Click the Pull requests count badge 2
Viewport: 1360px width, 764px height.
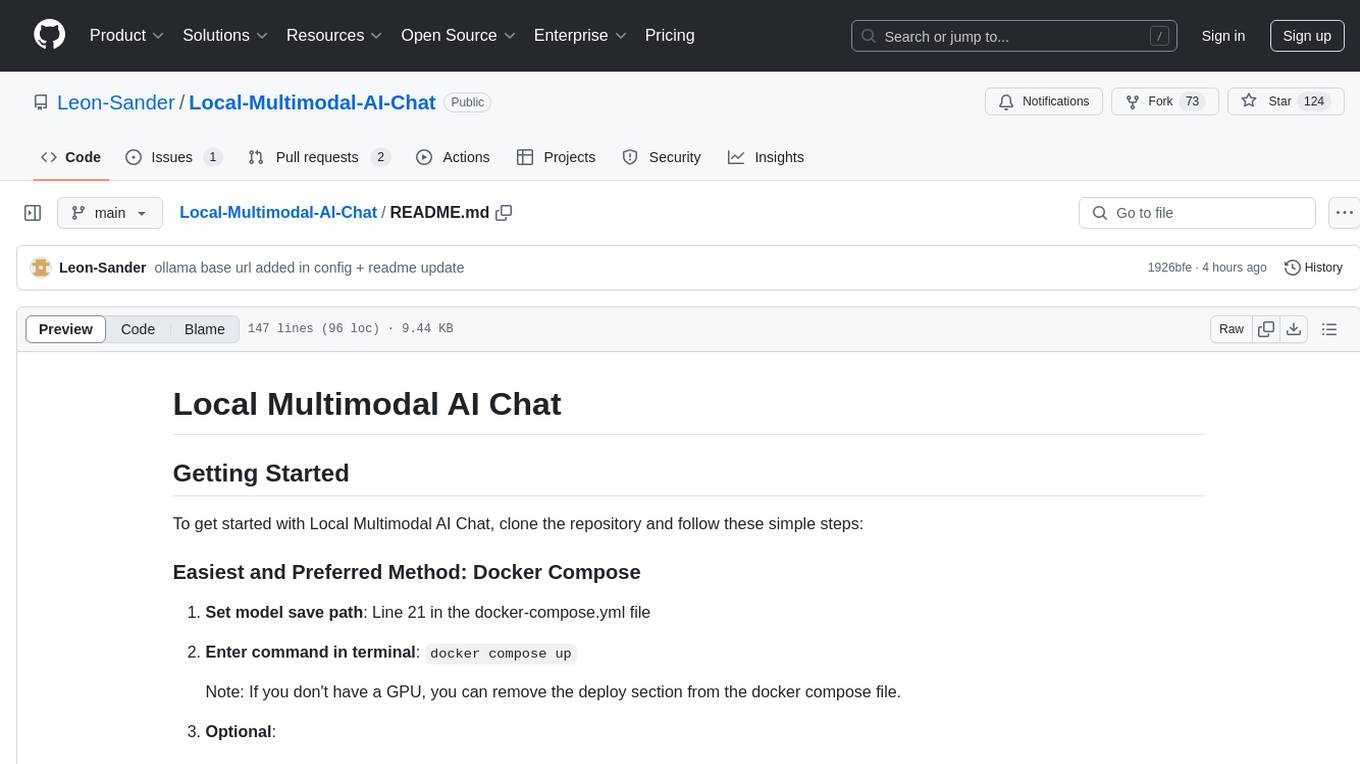[380, 157]
